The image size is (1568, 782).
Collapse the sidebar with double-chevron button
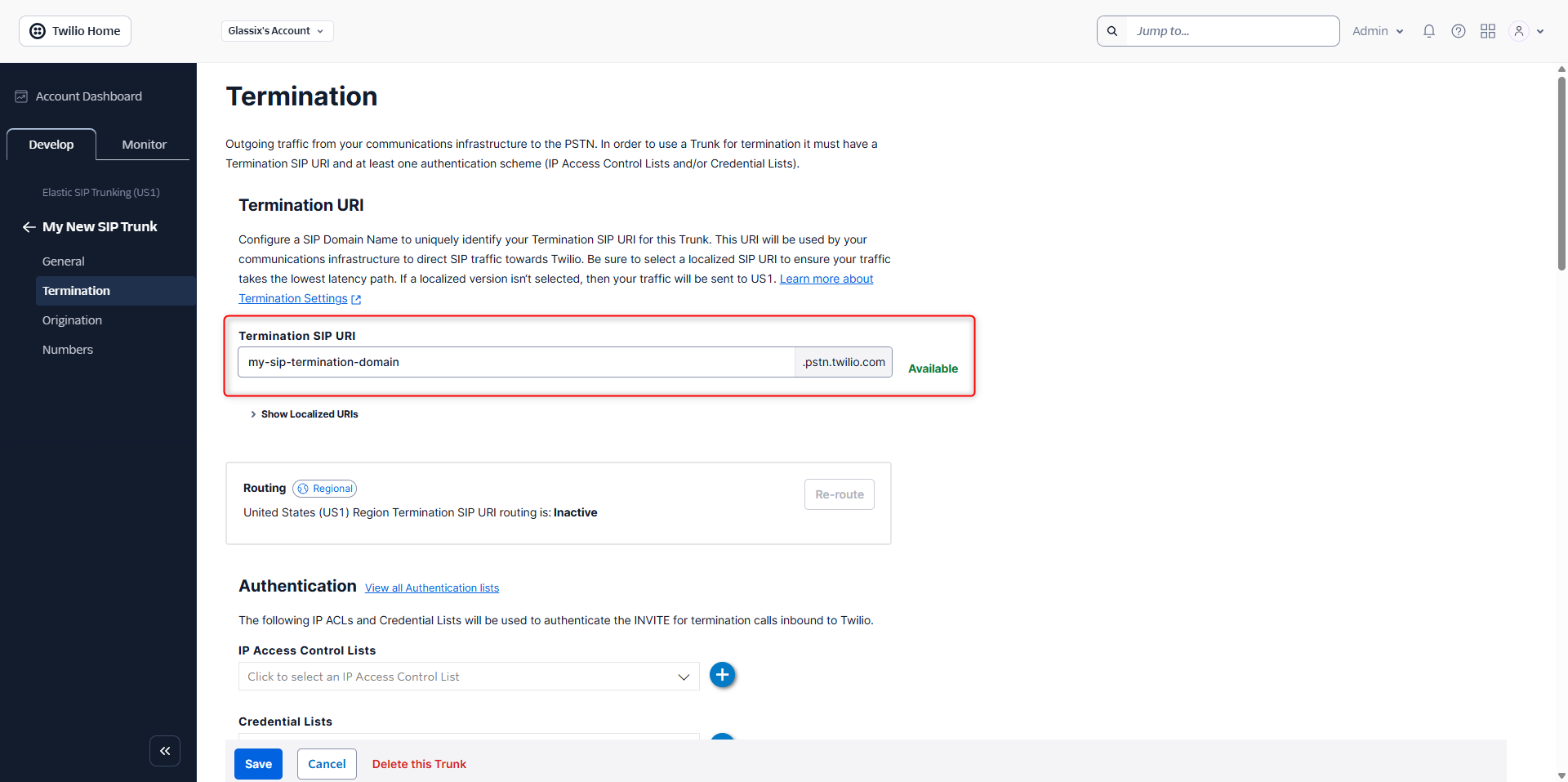coord(165,751)
